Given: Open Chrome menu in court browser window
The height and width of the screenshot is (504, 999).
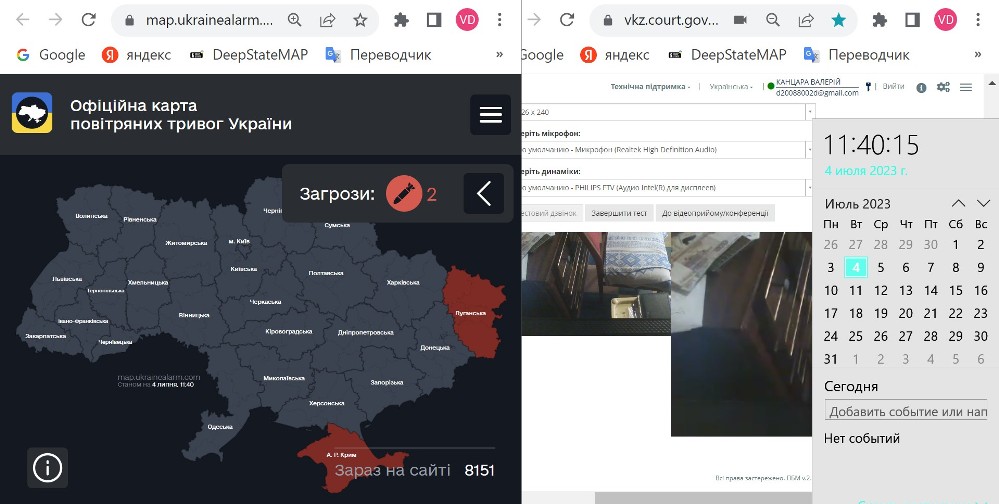Looking at the screenshot, I should 978,20.
